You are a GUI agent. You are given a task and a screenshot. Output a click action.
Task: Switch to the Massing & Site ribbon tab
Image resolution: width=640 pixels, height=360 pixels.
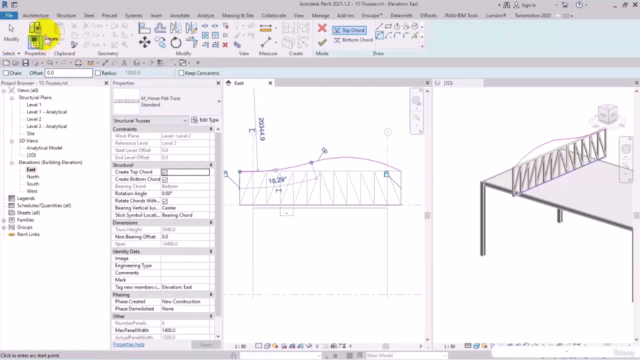238,16
